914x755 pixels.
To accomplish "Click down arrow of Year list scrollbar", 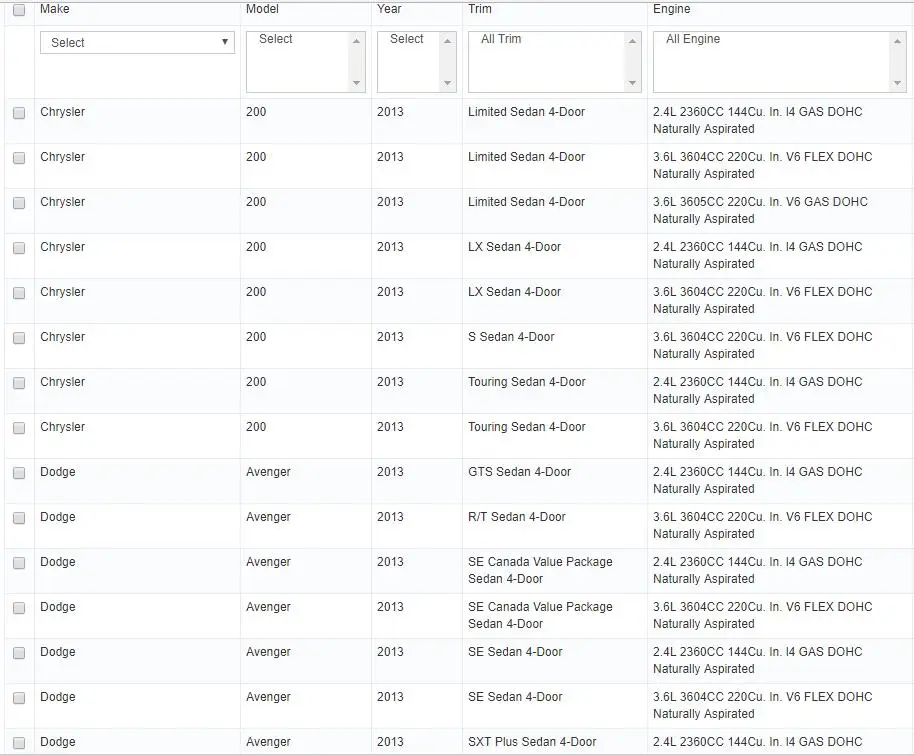I will (447, 83).
